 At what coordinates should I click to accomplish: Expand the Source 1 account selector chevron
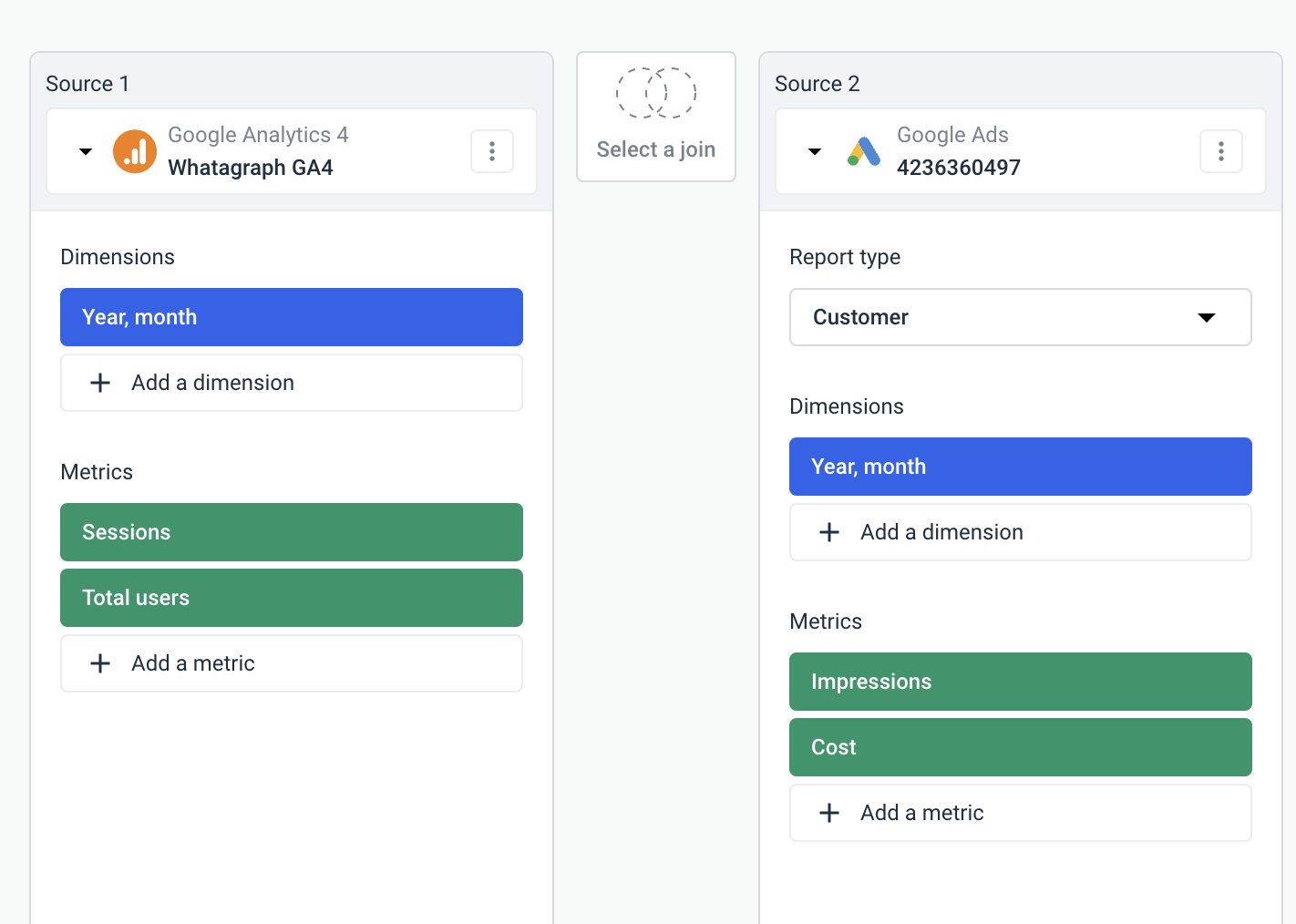[x=85, y=151]
